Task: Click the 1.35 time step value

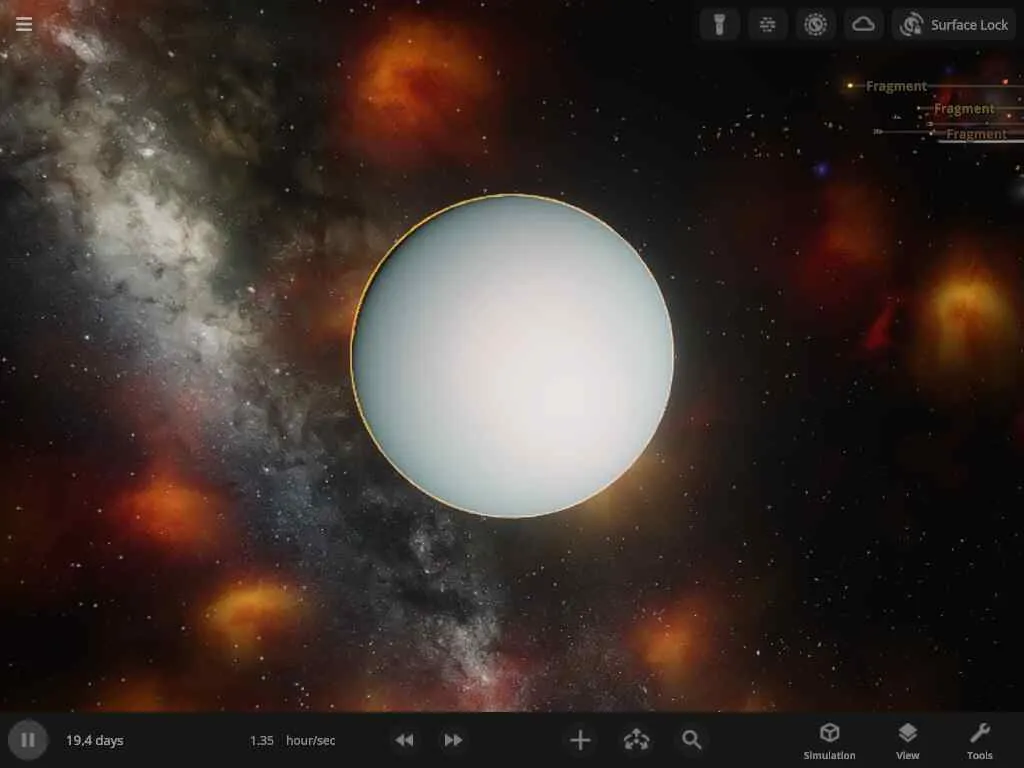Action: [261, 741]
